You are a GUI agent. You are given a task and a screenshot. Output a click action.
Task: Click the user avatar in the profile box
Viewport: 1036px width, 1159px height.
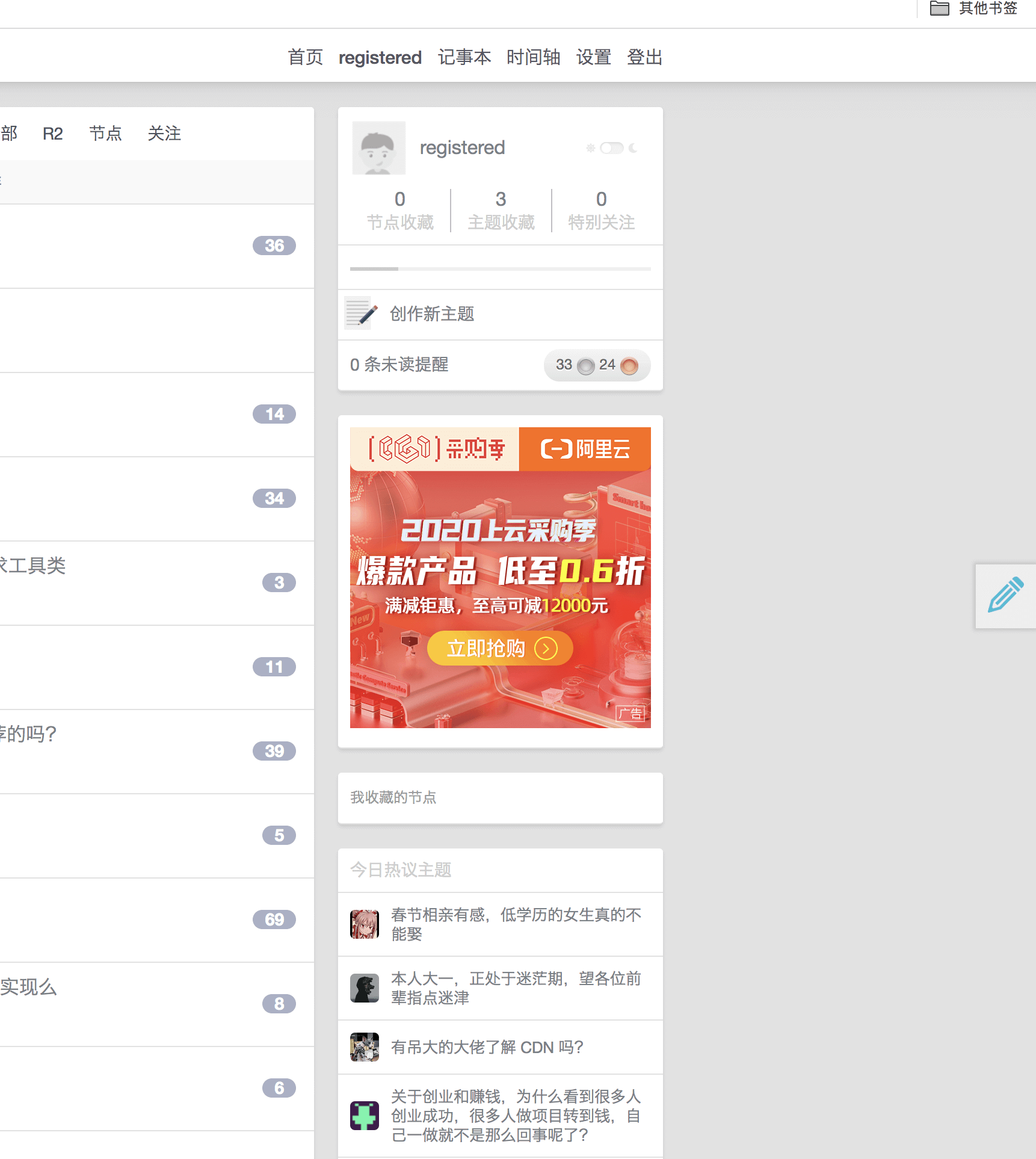click(x=379, y=148)
